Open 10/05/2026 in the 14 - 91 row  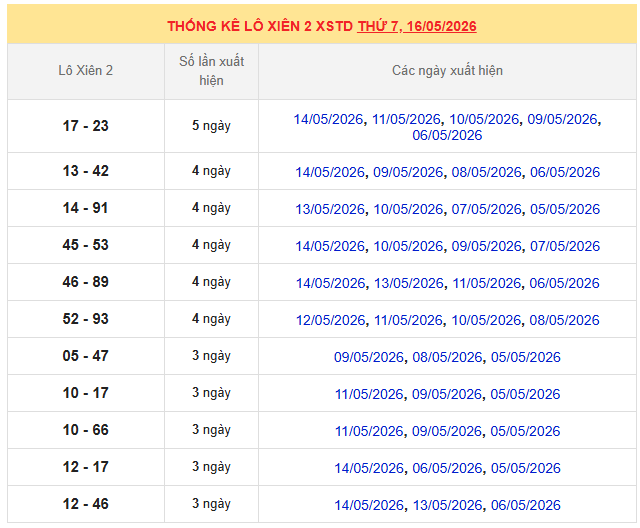[x=408, y=209]
